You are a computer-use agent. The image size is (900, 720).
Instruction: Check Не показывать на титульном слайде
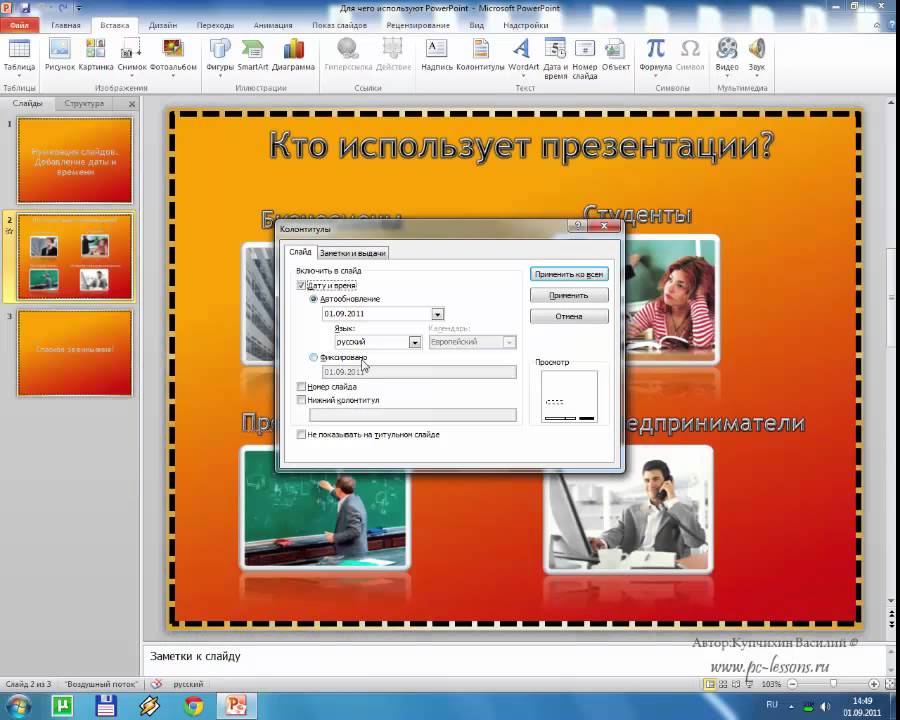(301, 435)
